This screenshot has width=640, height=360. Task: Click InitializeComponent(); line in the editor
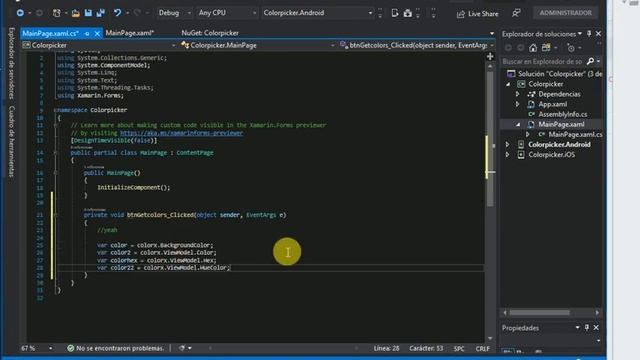click(133, 187)
